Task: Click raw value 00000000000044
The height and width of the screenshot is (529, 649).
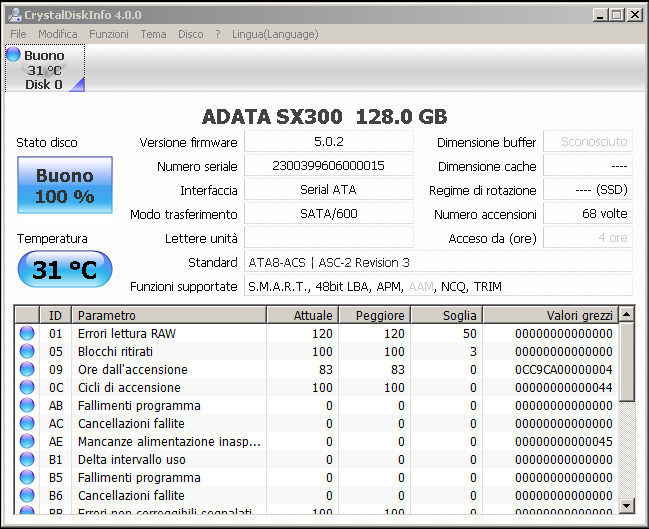Action: tap(563, 387)
